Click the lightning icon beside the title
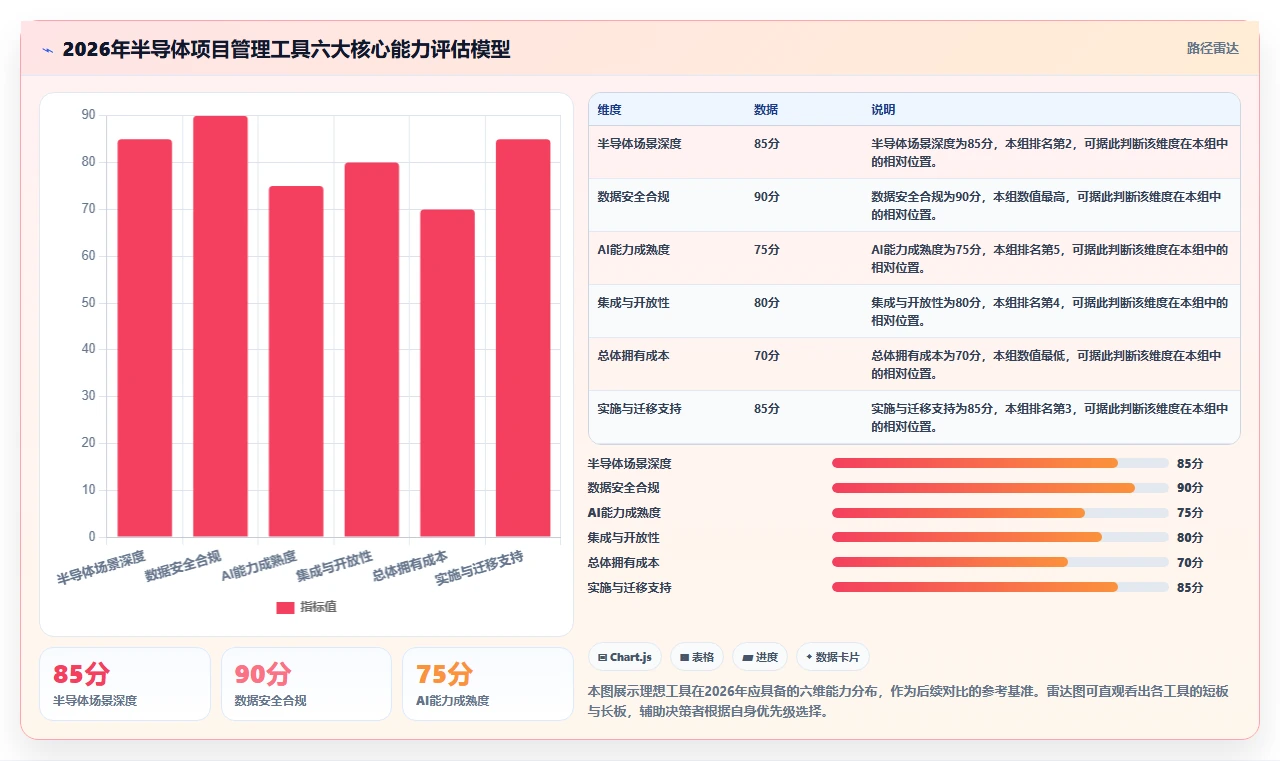The image size is (1280, 761). pos(47,49)
